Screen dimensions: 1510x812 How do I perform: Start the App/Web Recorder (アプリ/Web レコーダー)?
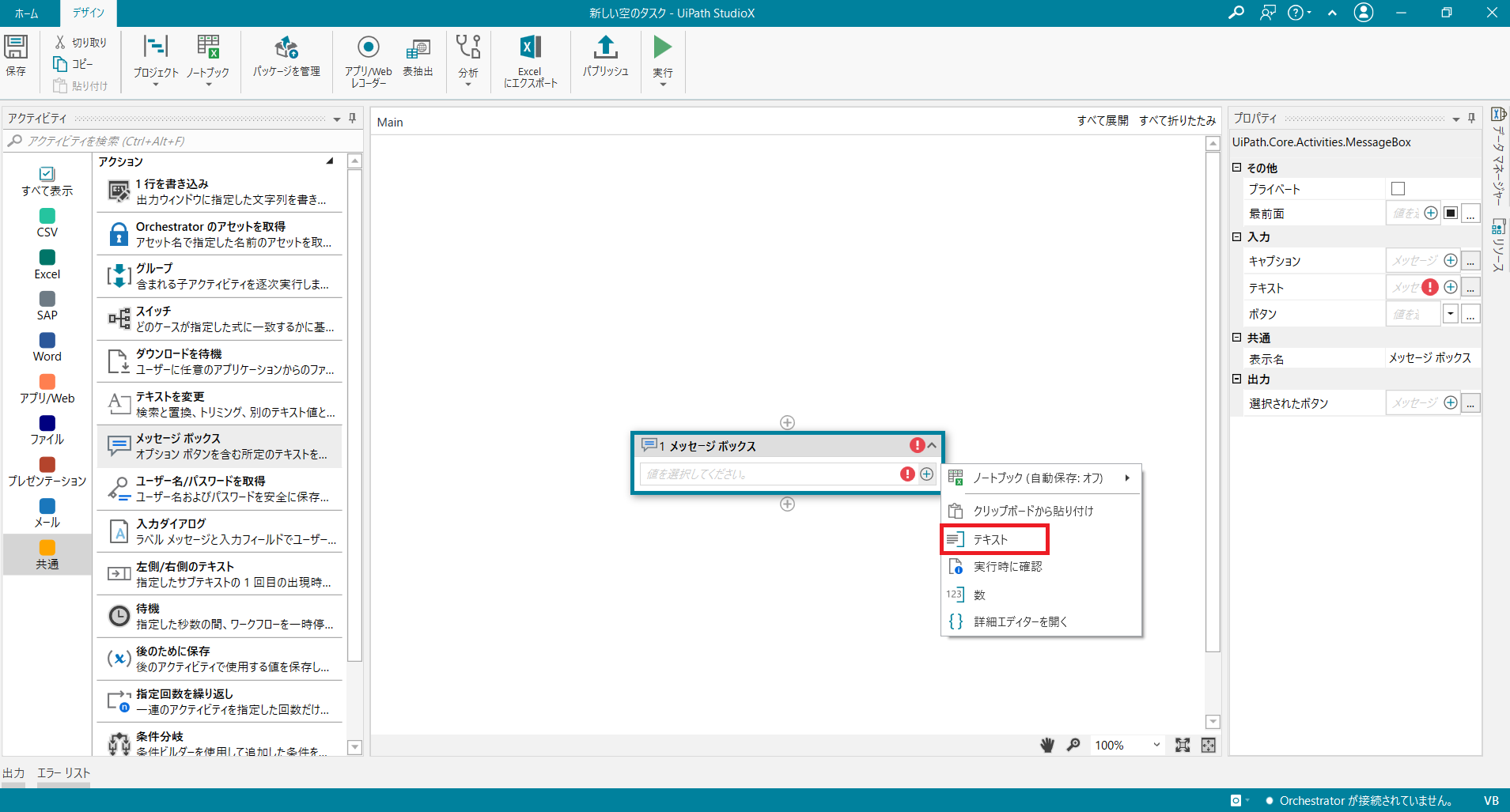pos(369,60)
